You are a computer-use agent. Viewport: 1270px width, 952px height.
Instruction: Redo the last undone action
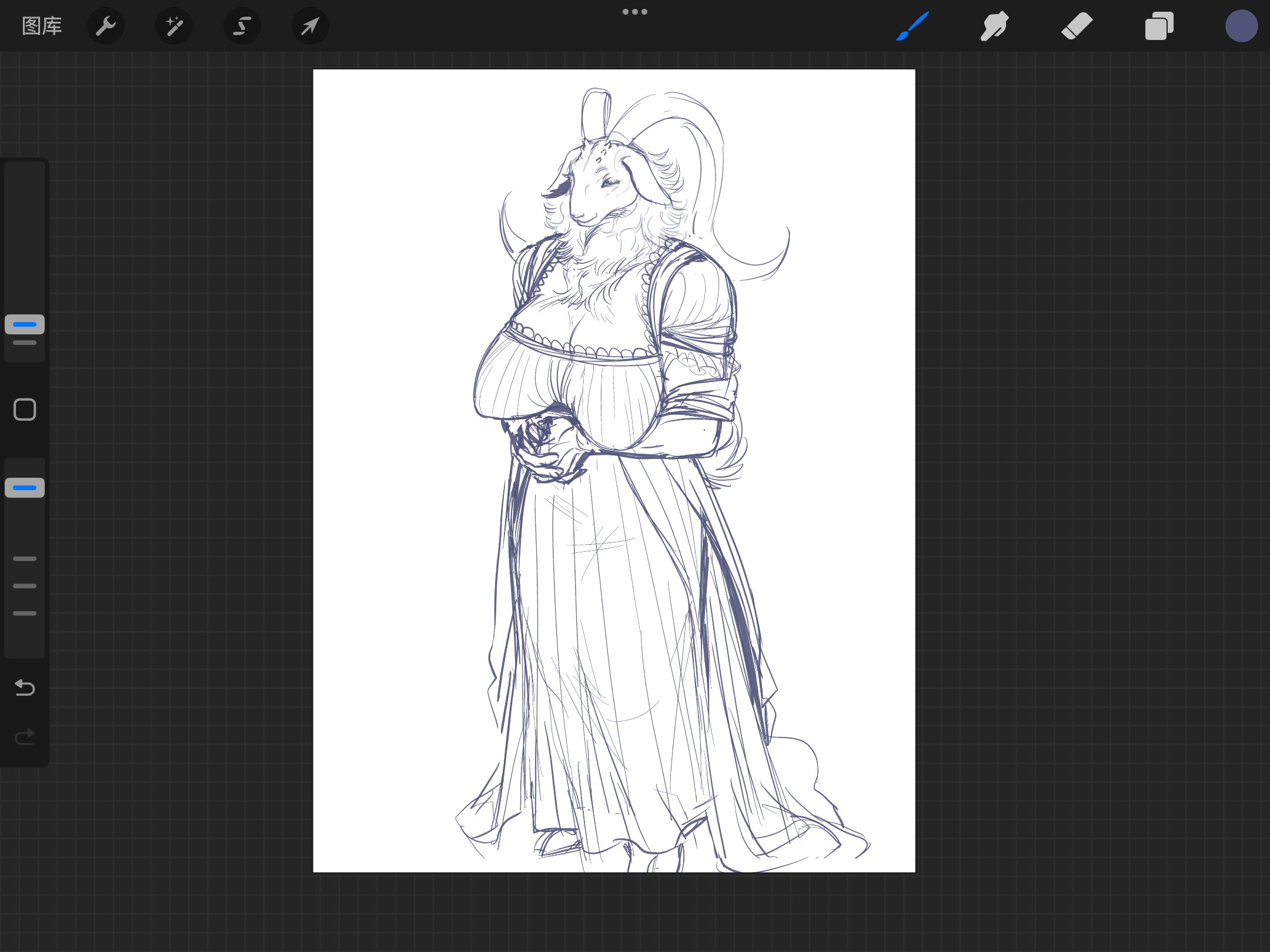pyautogui.click(x=25, y=736)
